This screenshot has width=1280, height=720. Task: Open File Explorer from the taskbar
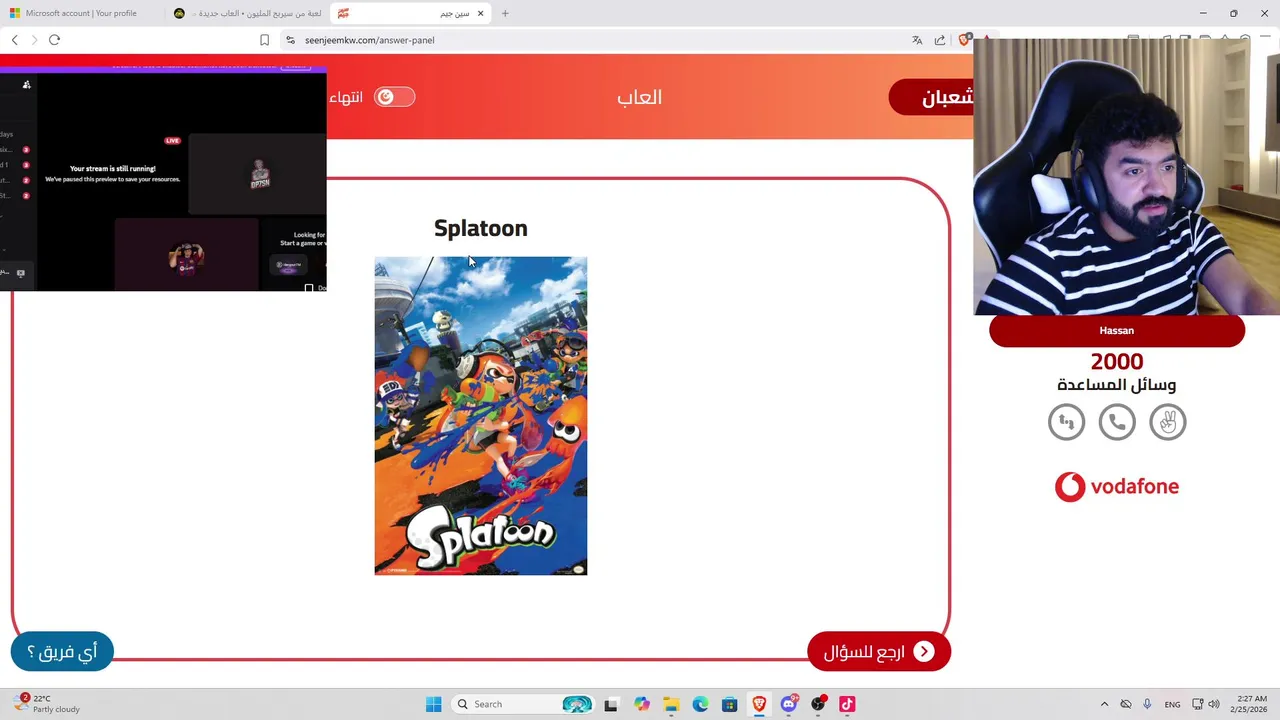671,704
